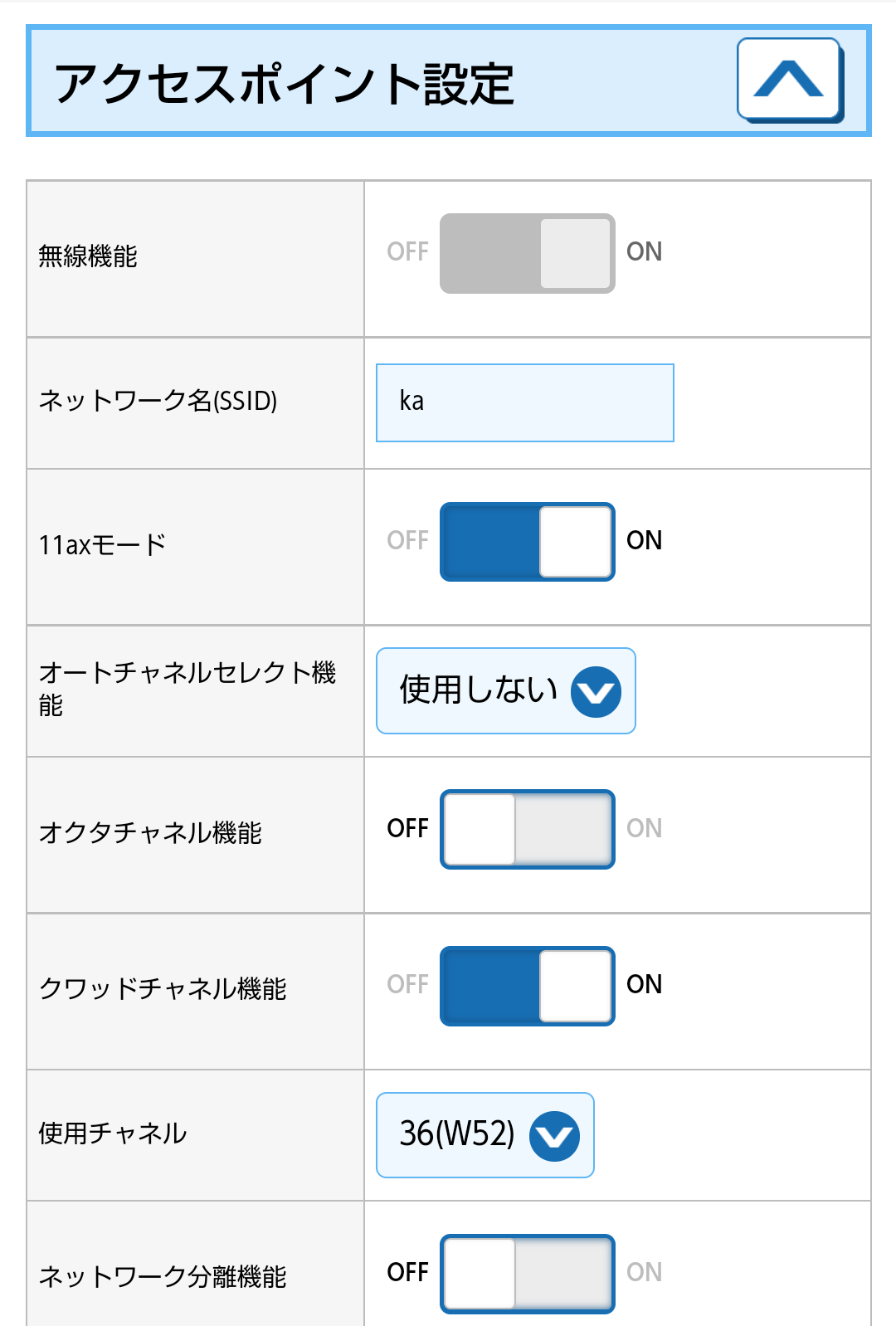Click the ON label beside ネットワーク分離機能

pos(644,1272)
